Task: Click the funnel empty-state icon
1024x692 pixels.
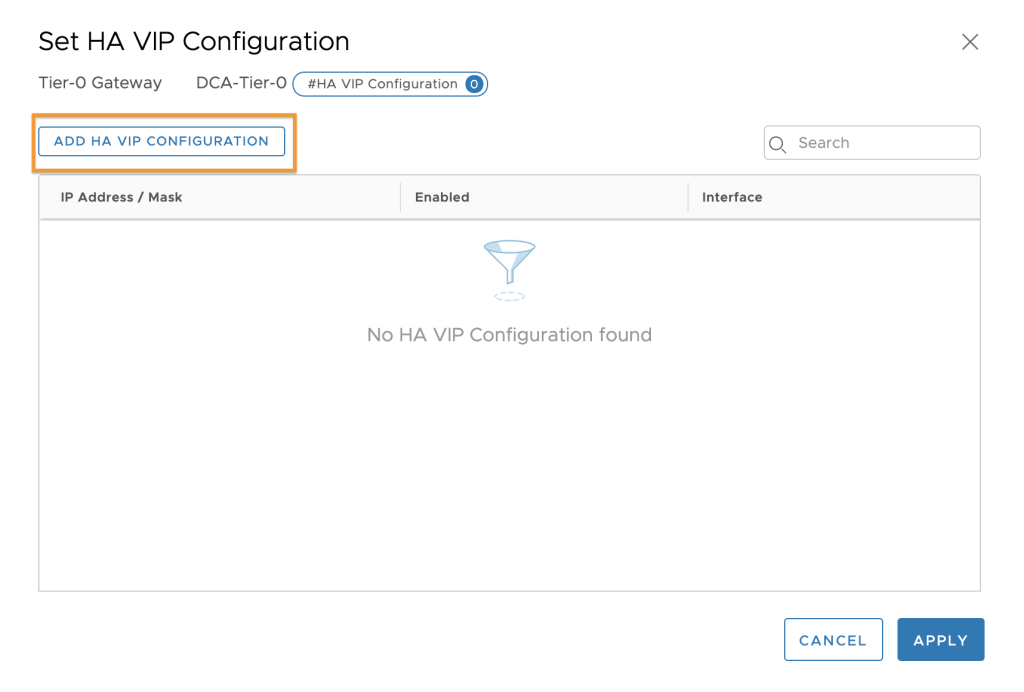Action: [x=509, y=262]
